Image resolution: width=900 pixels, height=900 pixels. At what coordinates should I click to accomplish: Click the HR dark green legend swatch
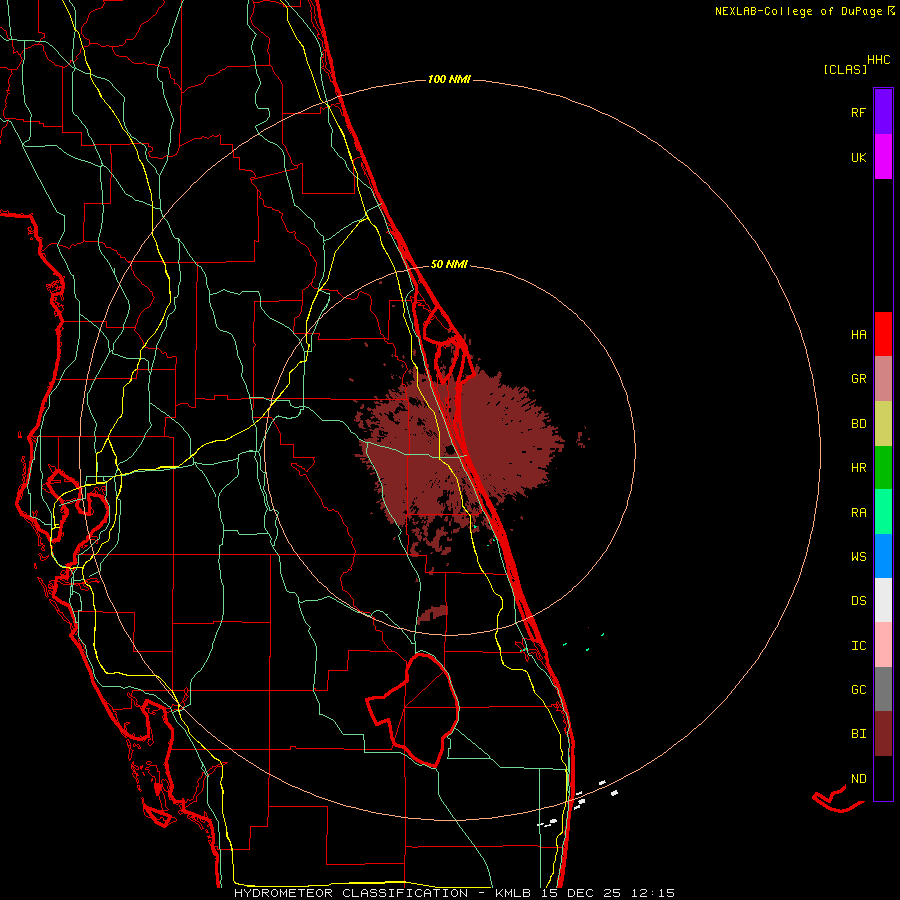pyautogui.click(x=883, y=467)
